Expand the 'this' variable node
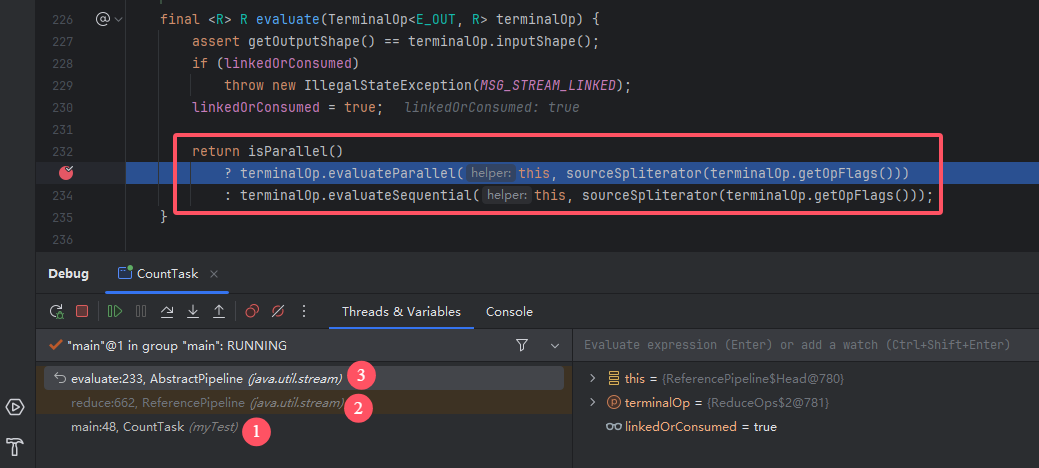 pyautogui.click(x=592, y=378)
